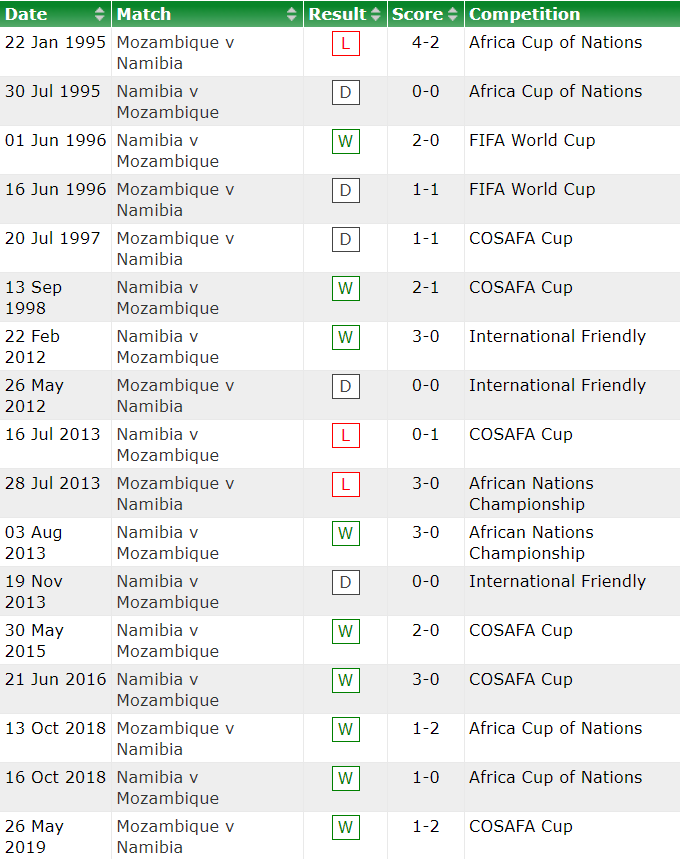Open the 4-2 score from 22 Jan 1995
The height and width of the screenshot is (859, 680).
(x=425, y=42)
